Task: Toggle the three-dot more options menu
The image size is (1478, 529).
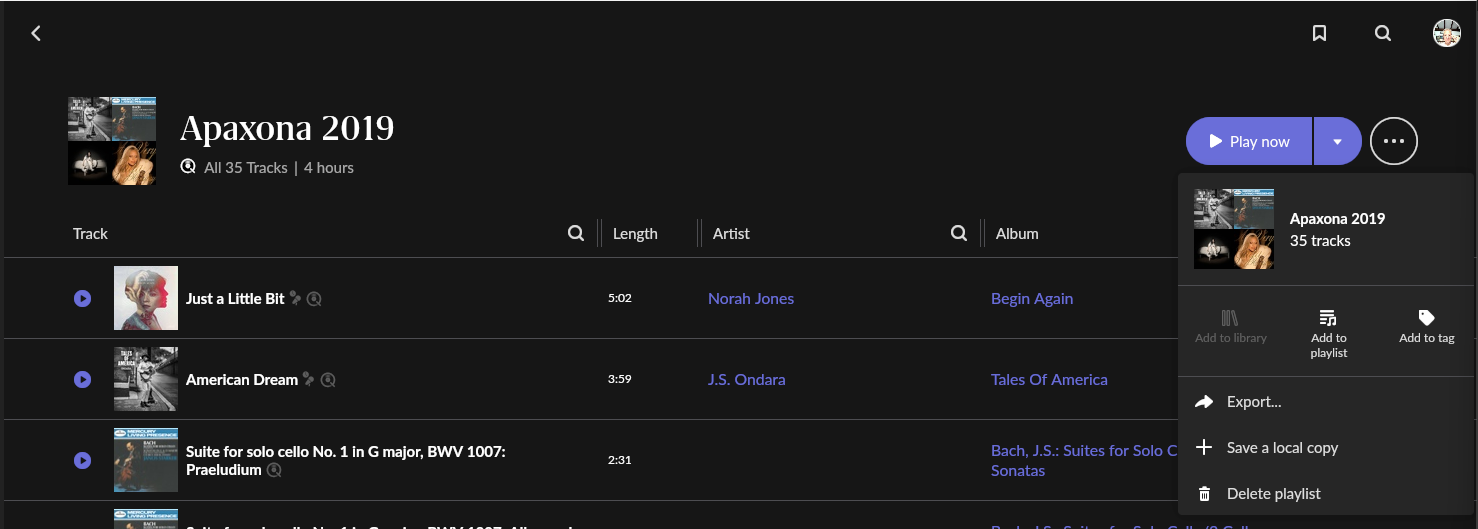Action: [1394, 141]
